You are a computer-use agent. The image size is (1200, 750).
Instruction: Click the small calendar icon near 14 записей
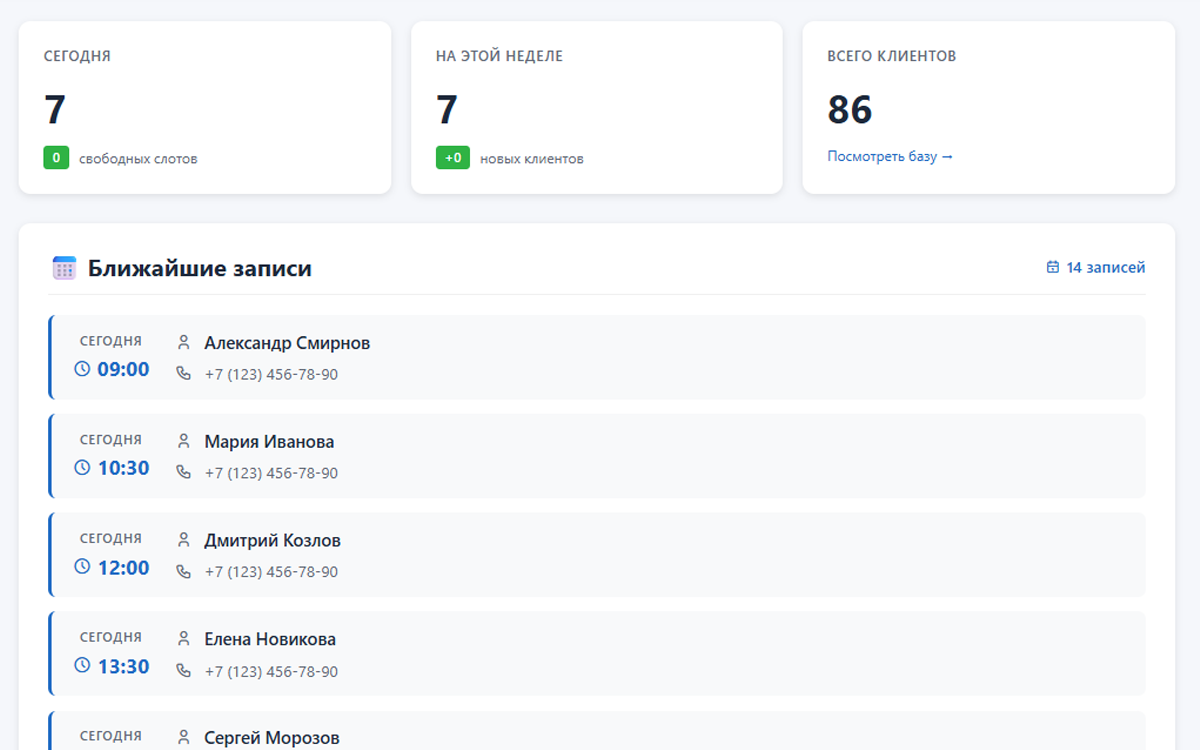1052,268
